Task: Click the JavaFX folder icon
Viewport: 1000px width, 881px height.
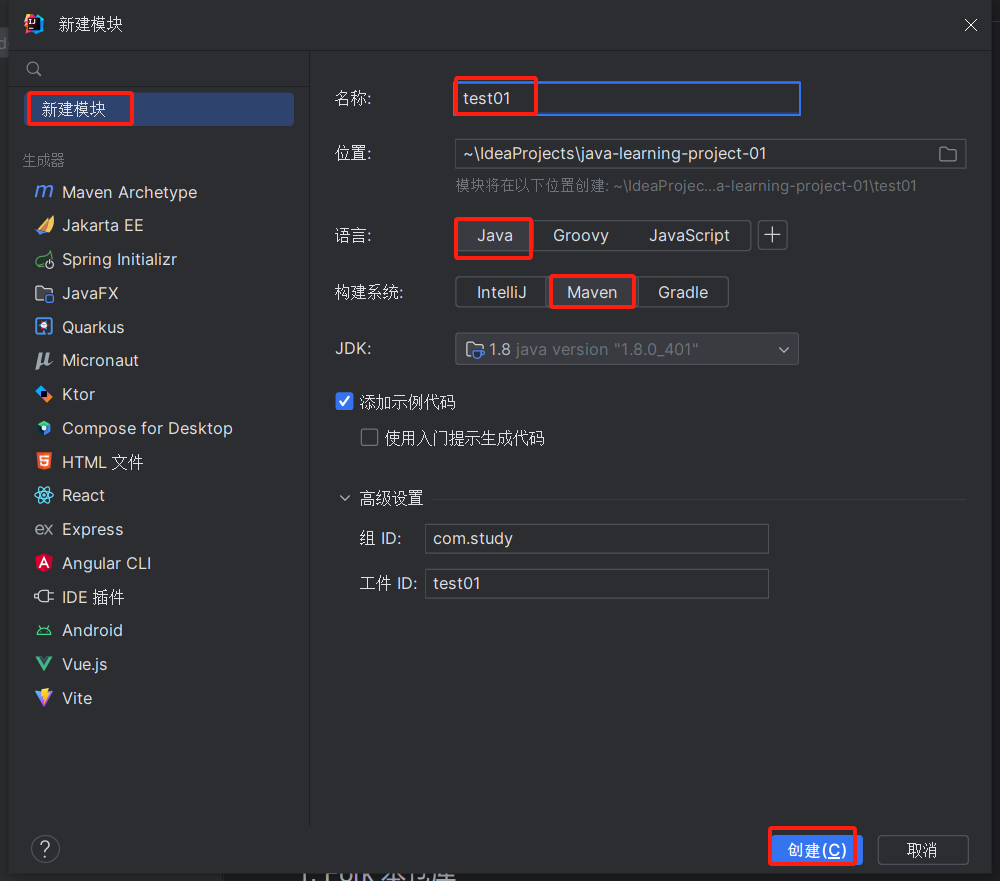Action: pos(44,293)
